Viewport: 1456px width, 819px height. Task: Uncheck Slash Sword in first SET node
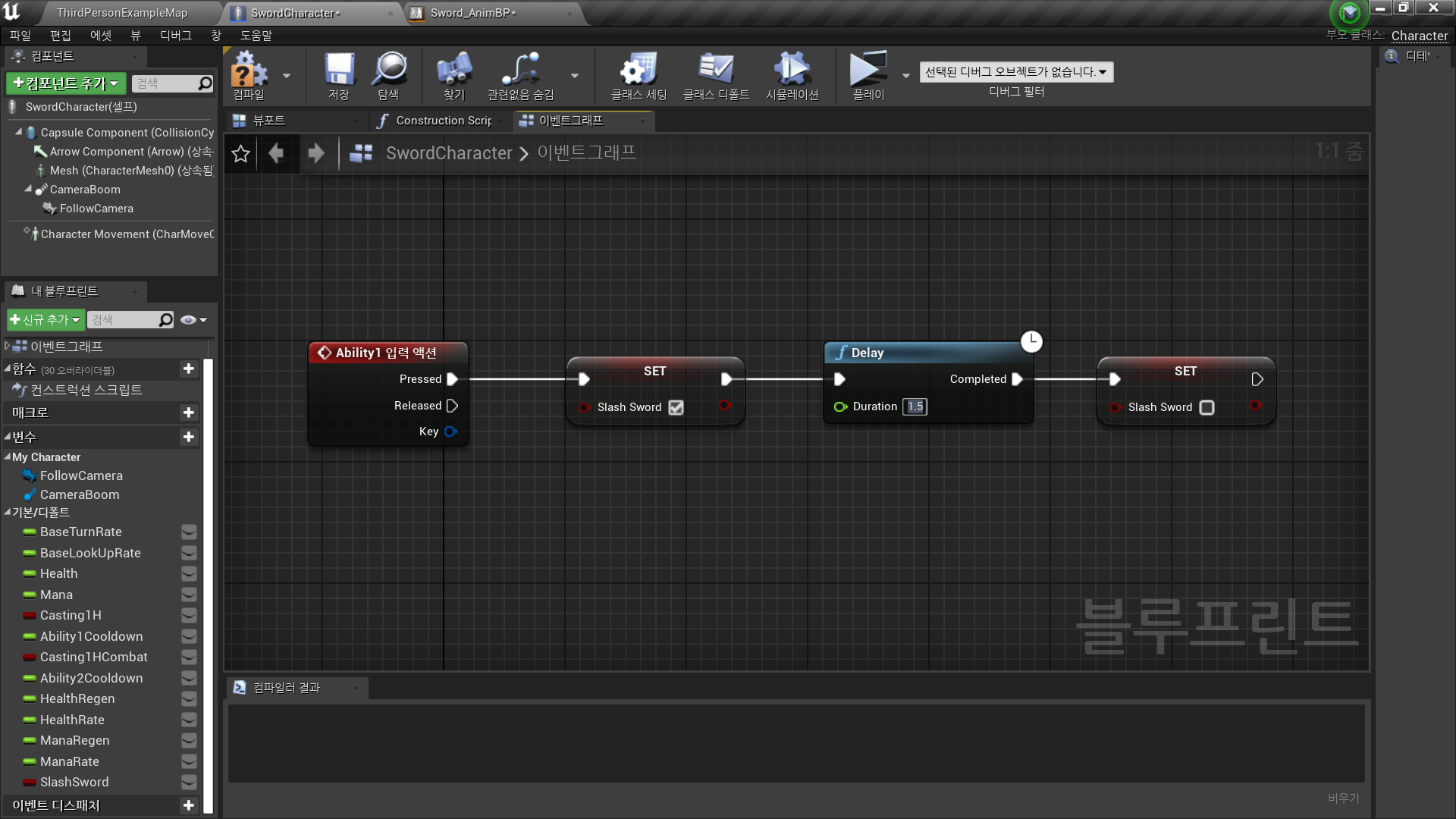(x=676, y=407)
